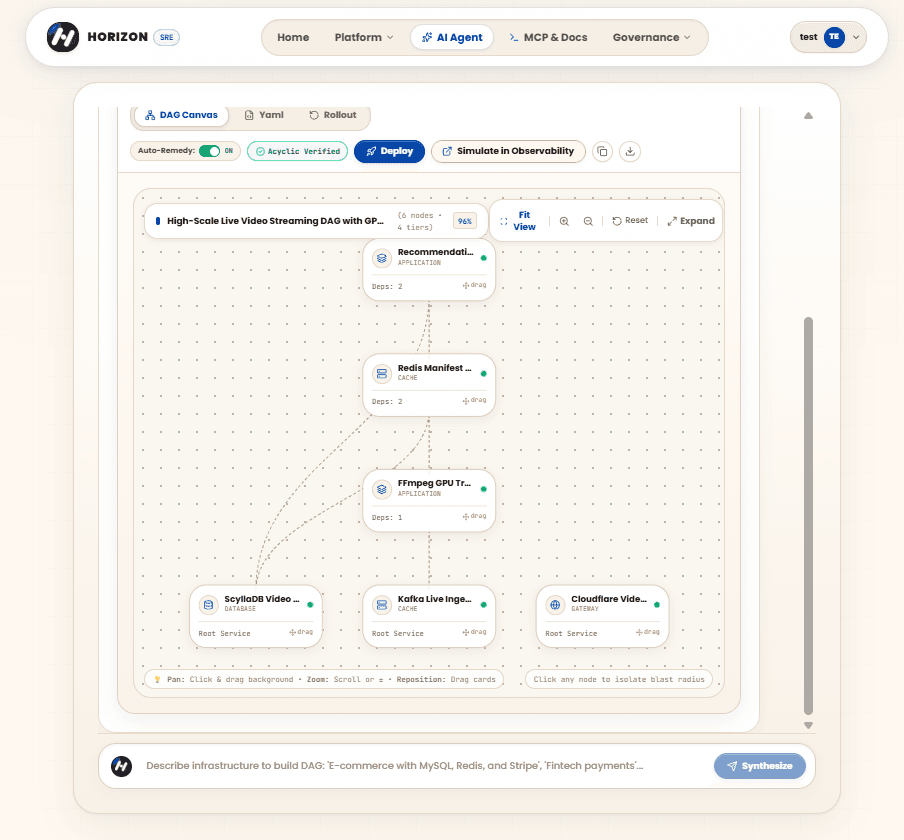This screenshot has width=904, height=840.
Task: Expand the Governance dropdown menu
Action: tap(651, 37)
